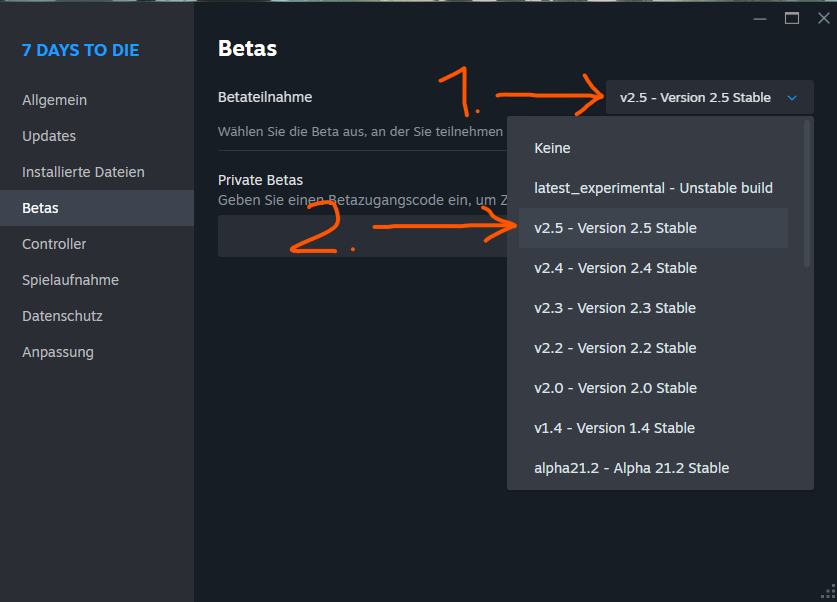Open the Datenschutz tab
The width and height of the screenshot is (837, 602).
coord(62,316)
